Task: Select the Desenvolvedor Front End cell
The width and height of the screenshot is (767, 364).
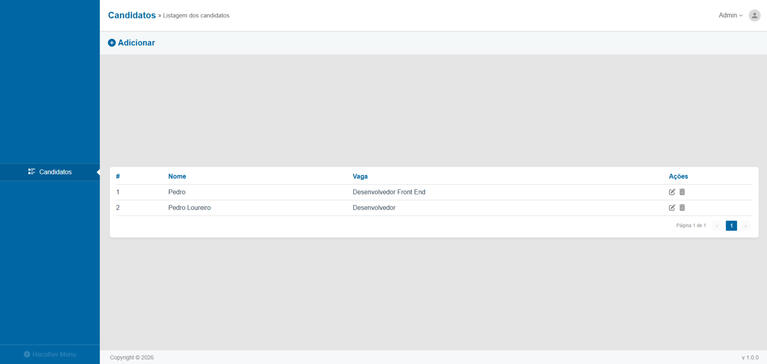Action: click(389, 192)
